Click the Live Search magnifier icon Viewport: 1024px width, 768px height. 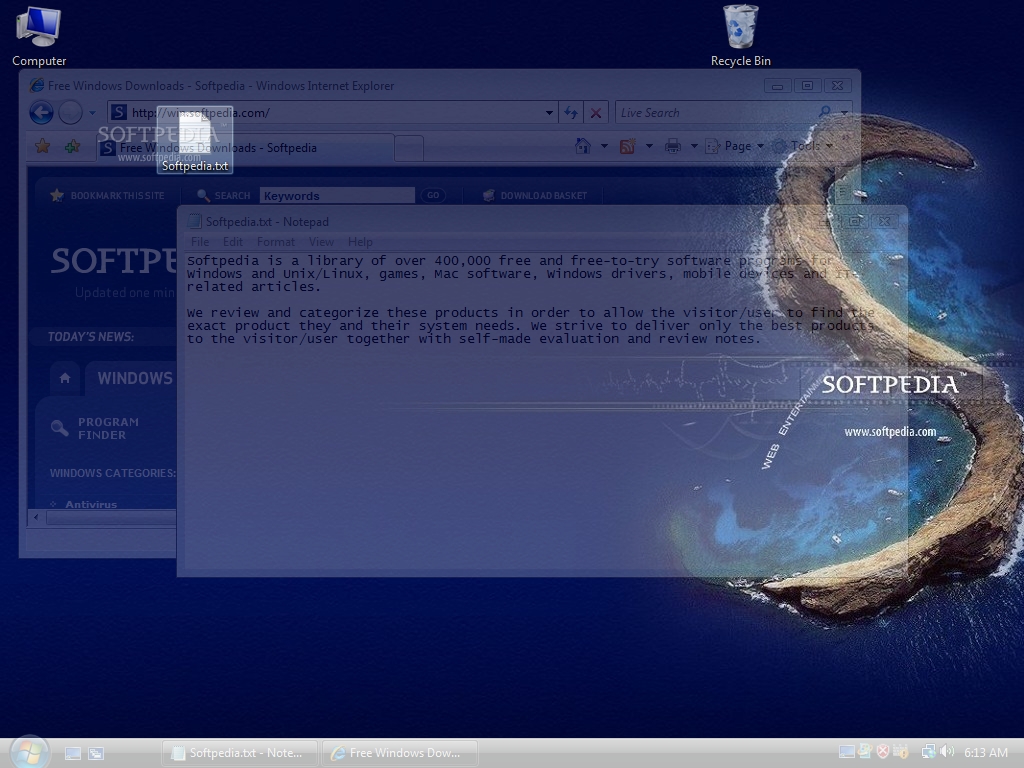825,112
